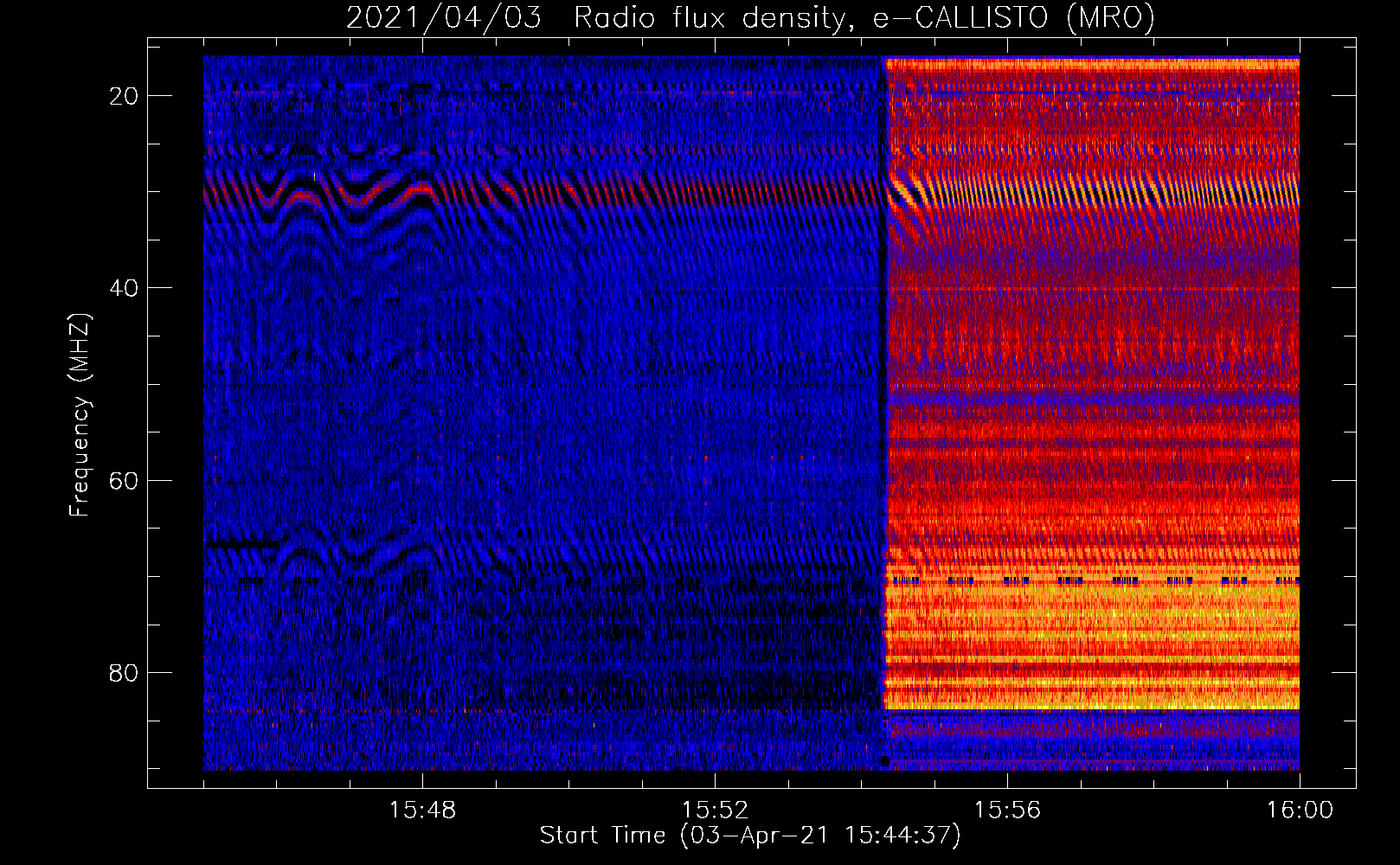This screenshot has width=1400, height=865.
Task: Select the "60" frequency tick label
Action: coord(125,480)
